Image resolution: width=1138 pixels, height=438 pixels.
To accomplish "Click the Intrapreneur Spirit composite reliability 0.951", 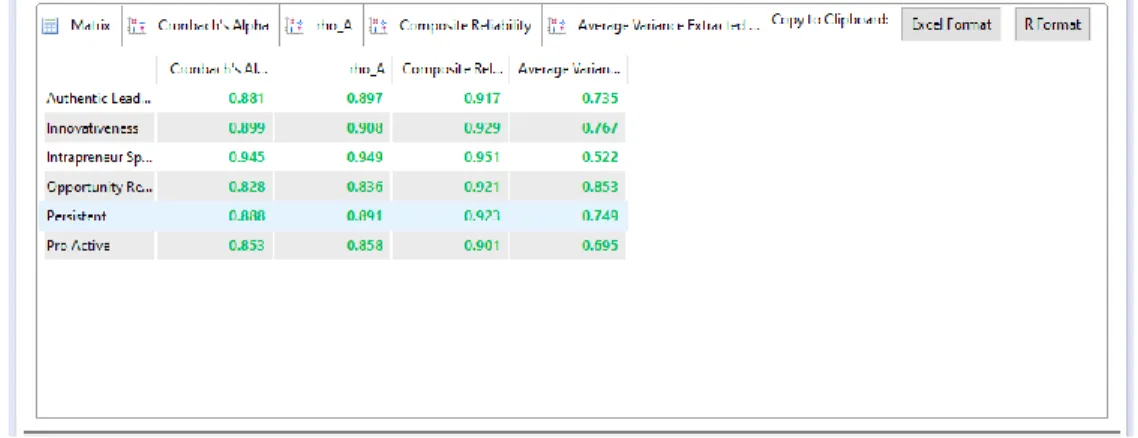I will coord(482,157).
